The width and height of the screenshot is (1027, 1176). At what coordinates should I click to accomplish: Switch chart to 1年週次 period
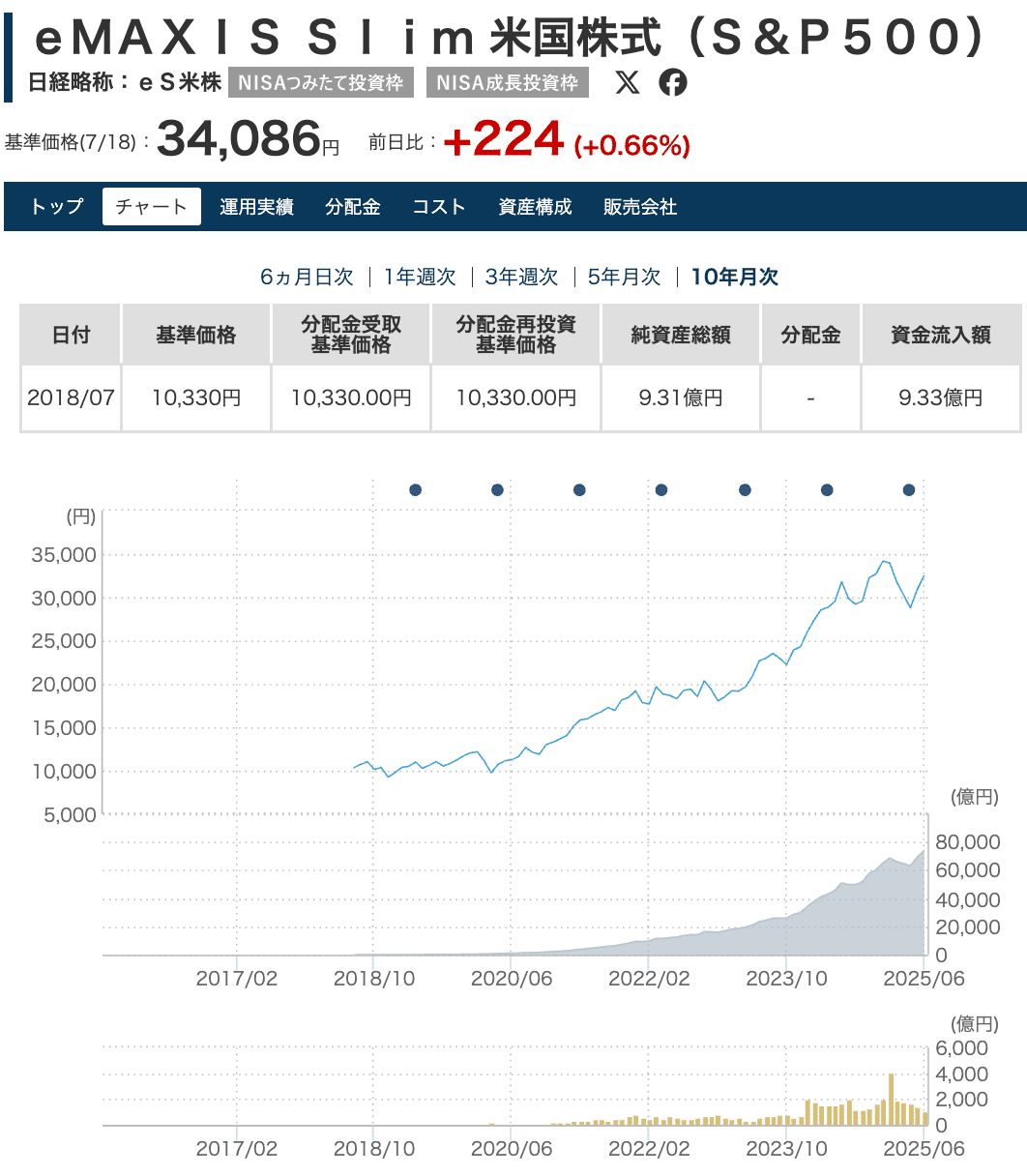420,277
